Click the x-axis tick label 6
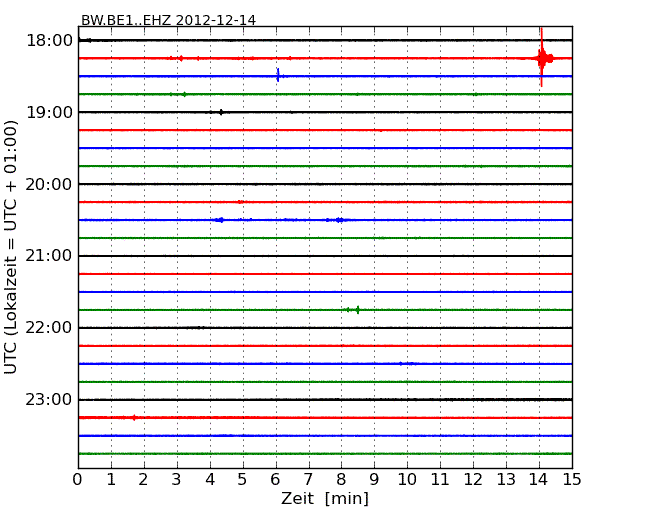 (275, 479)
